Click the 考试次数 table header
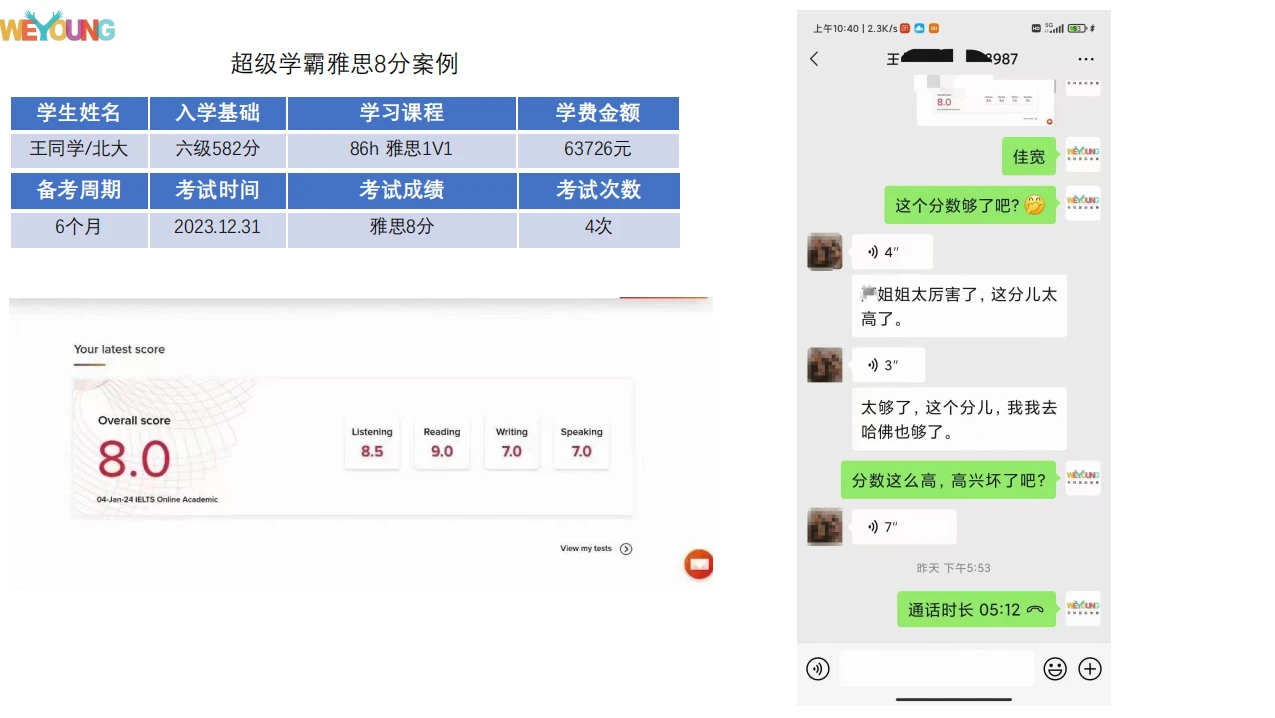The height and width of the screenshot is (718, 1275). coord(598,190)
